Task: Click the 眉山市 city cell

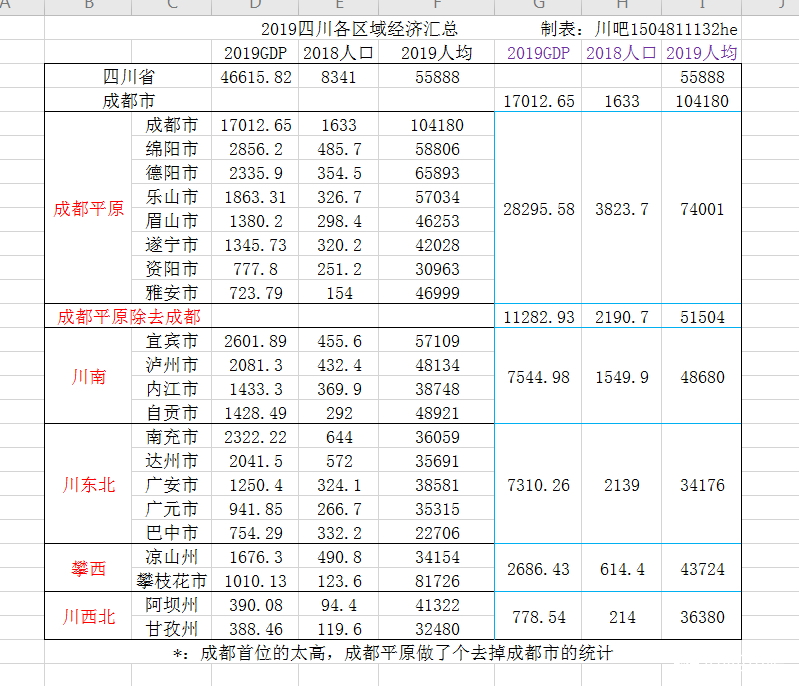Action: tap(172, 221)
